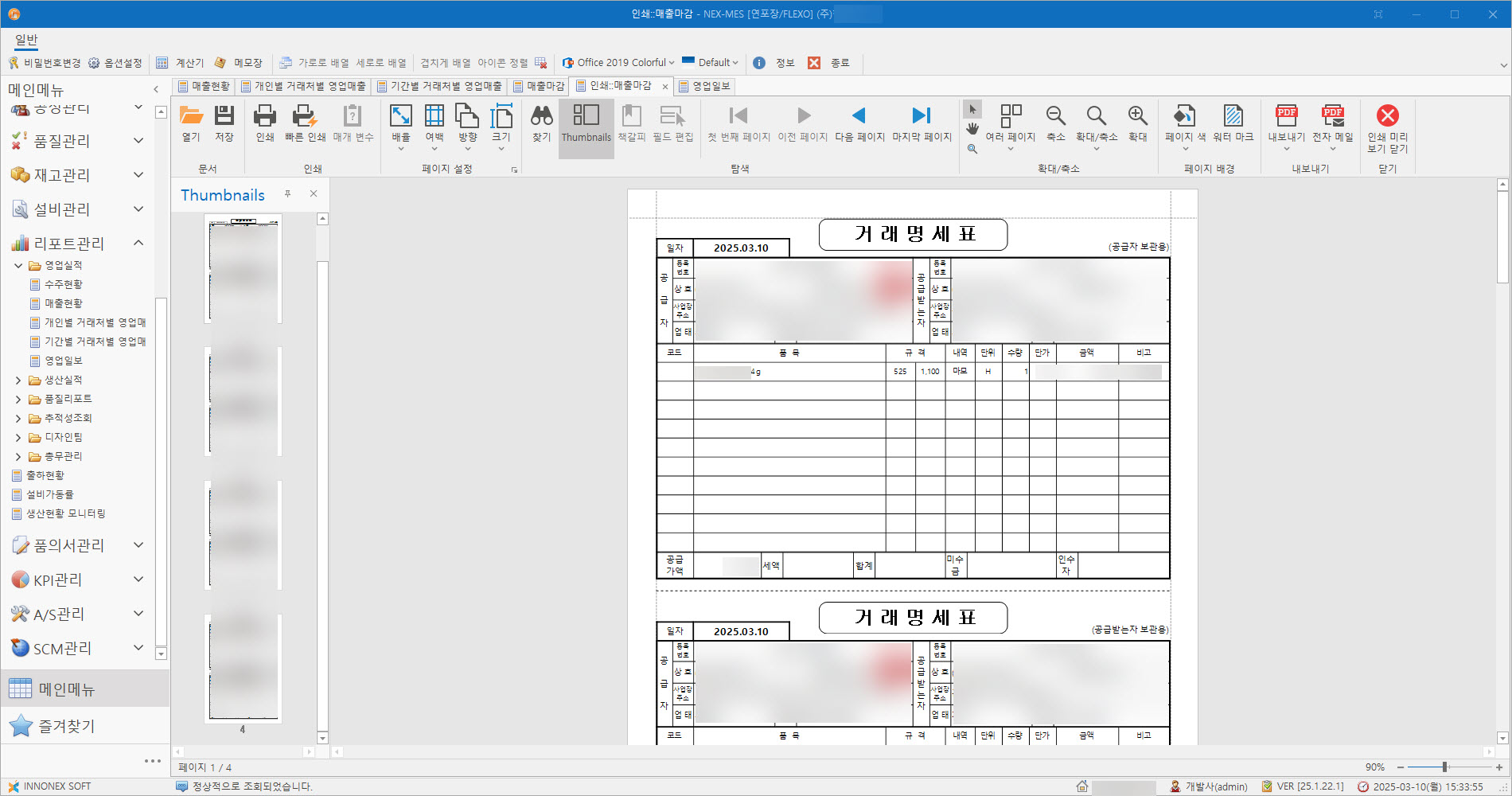
Task: Collapse the 리포트관리 menu section
Action: (x=138, y=243)
